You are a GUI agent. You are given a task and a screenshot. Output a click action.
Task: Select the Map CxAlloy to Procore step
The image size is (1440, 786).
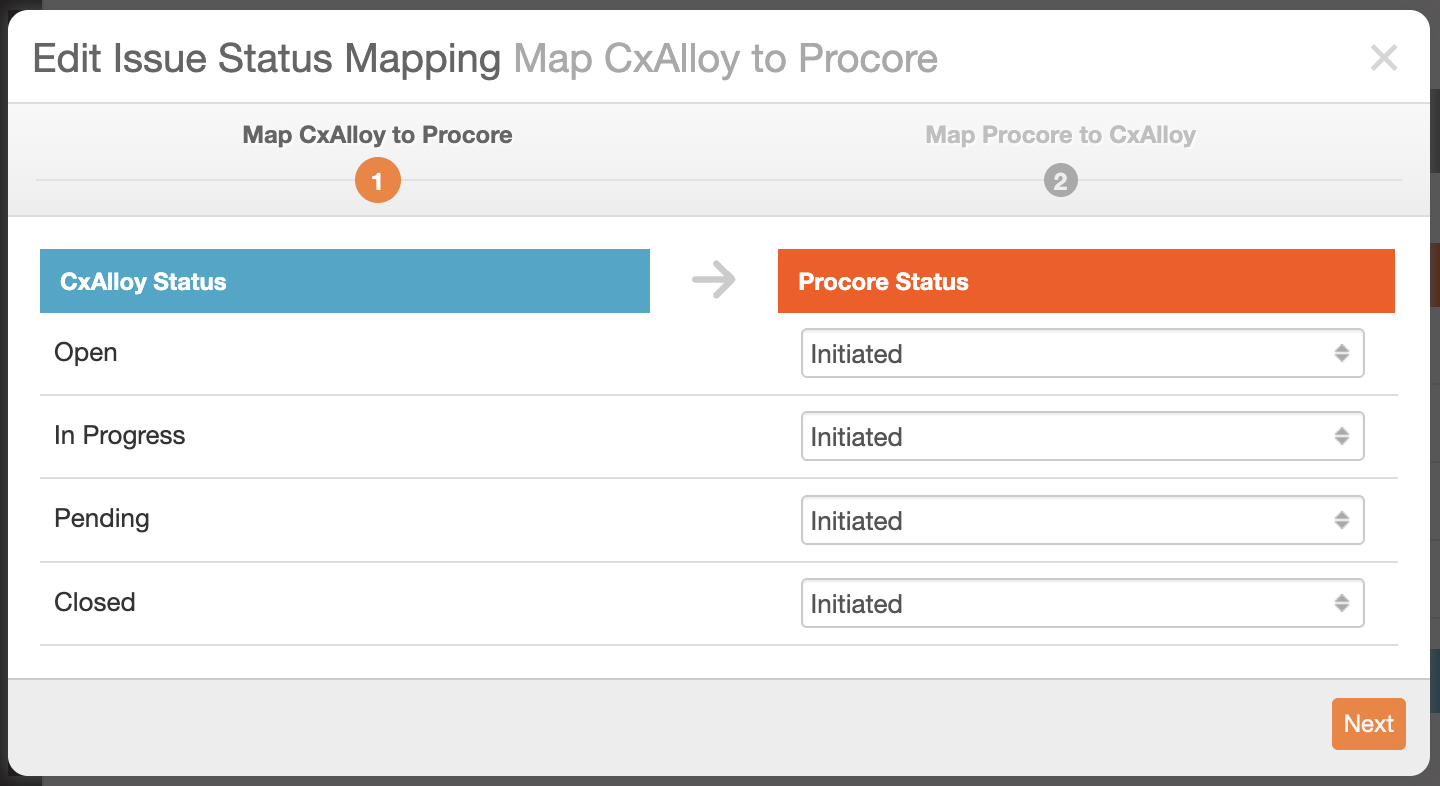click(378, 135)
